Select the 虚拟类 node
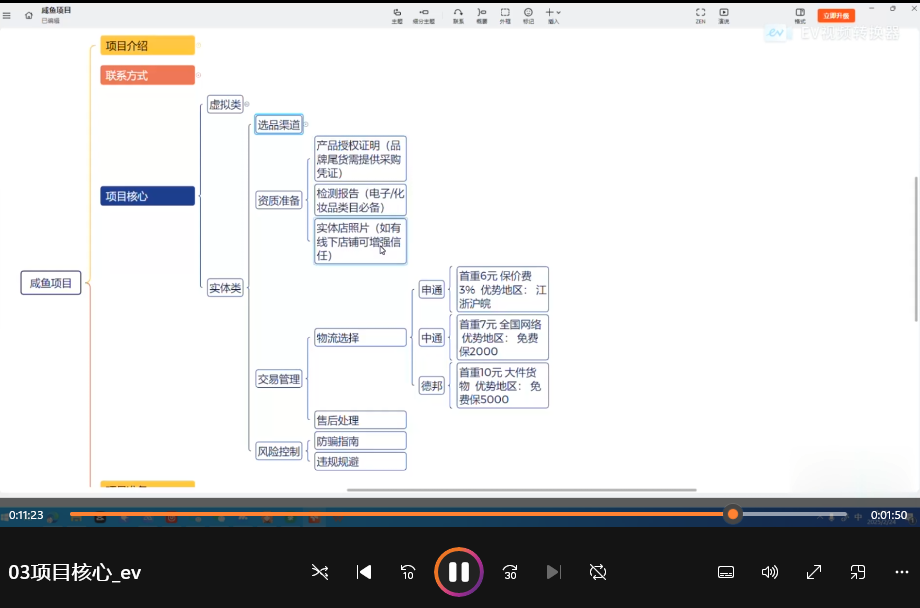The image size is (920, 608). tap(225, 104)
